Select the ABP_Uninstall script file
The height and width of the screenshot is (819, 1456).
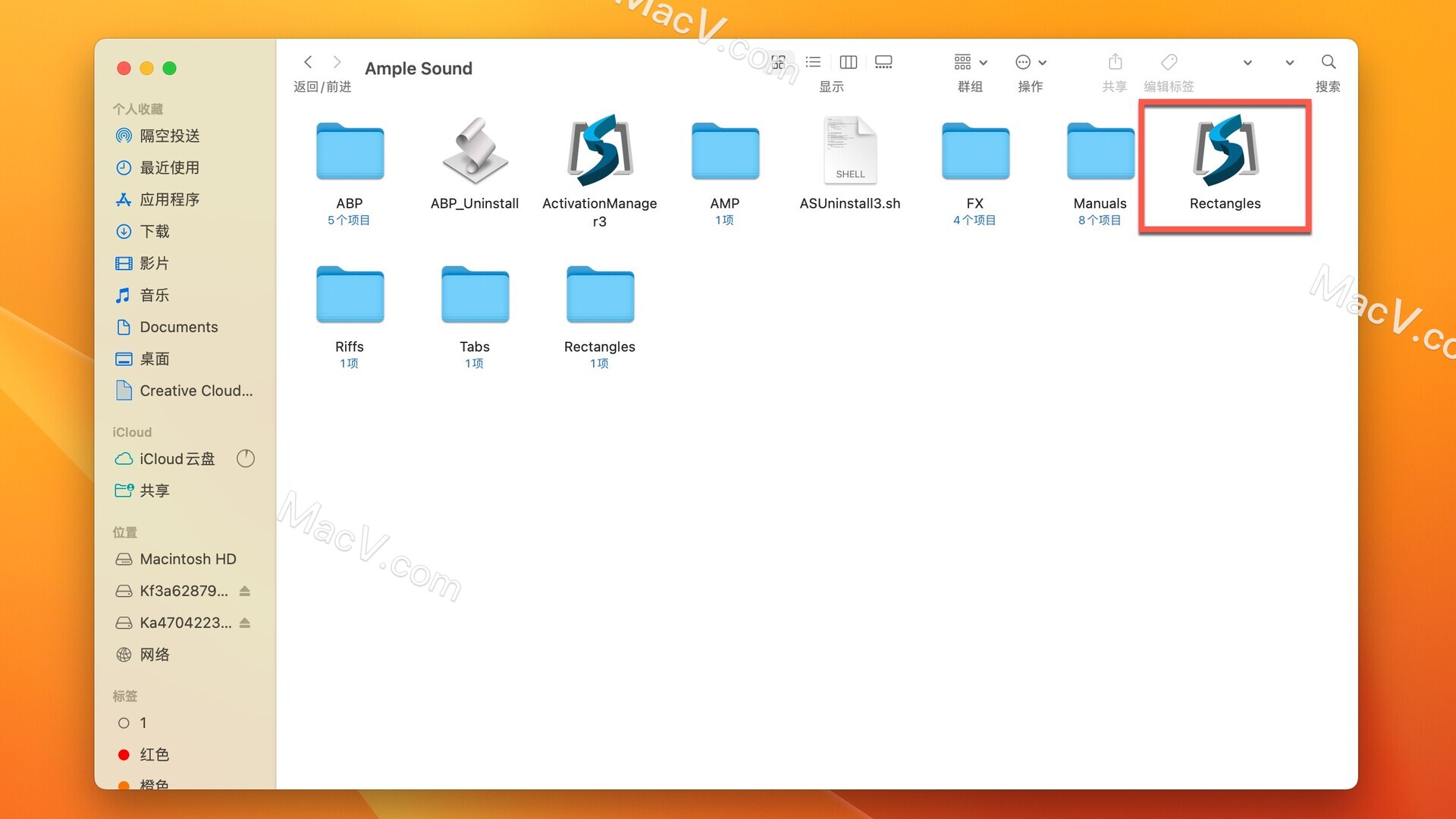click(475, 152)
